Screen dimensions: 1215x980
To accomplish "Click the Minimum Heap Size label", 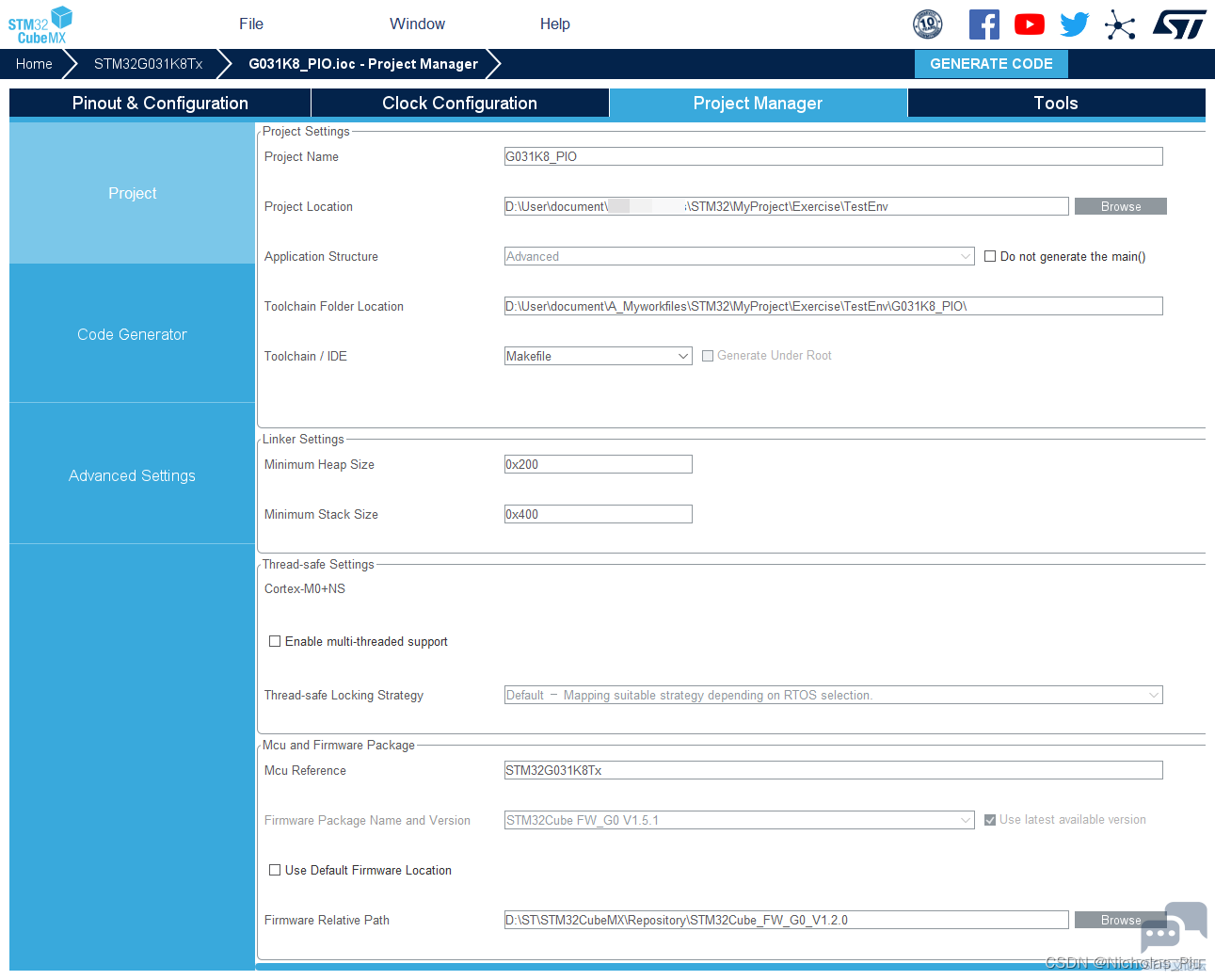I will click(x=319, y=464).
